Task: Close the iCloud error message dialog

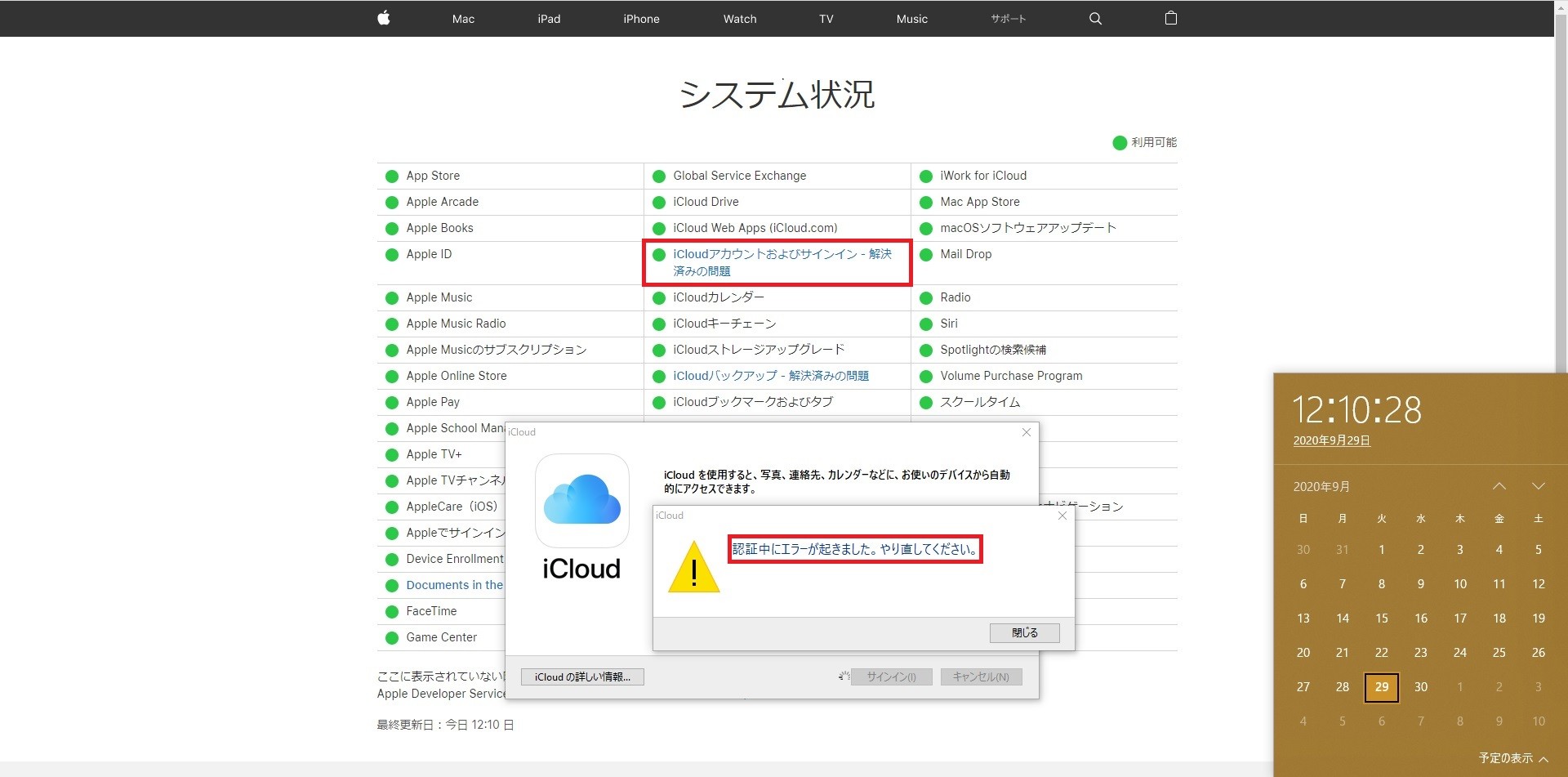Action: [x=1062, y=516]
